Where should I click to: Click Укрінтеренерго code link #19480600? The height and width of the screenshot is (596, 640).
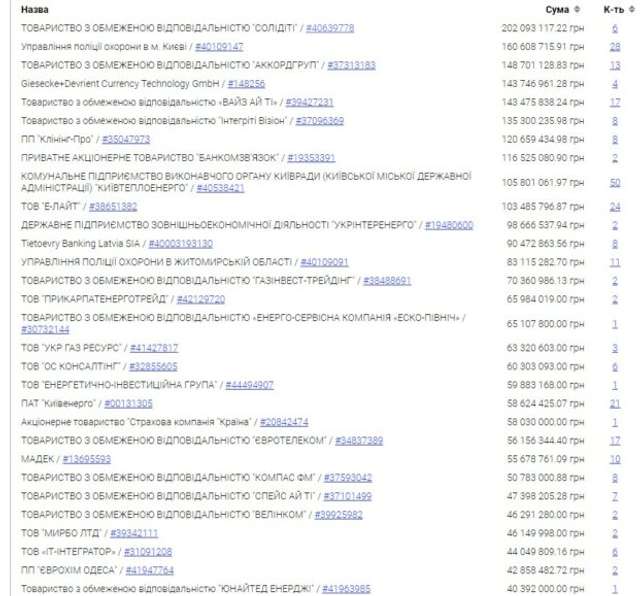449,225
